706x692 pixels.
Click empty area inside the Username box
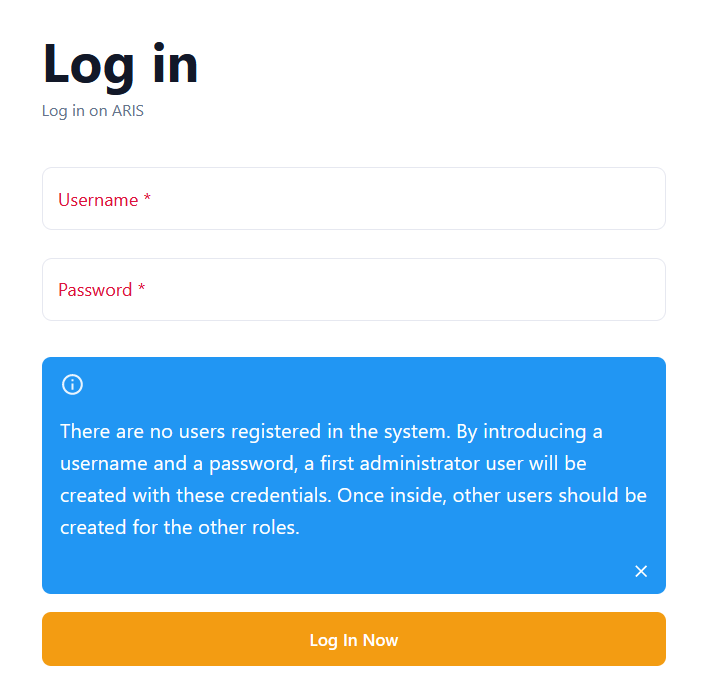pos(405,199)
